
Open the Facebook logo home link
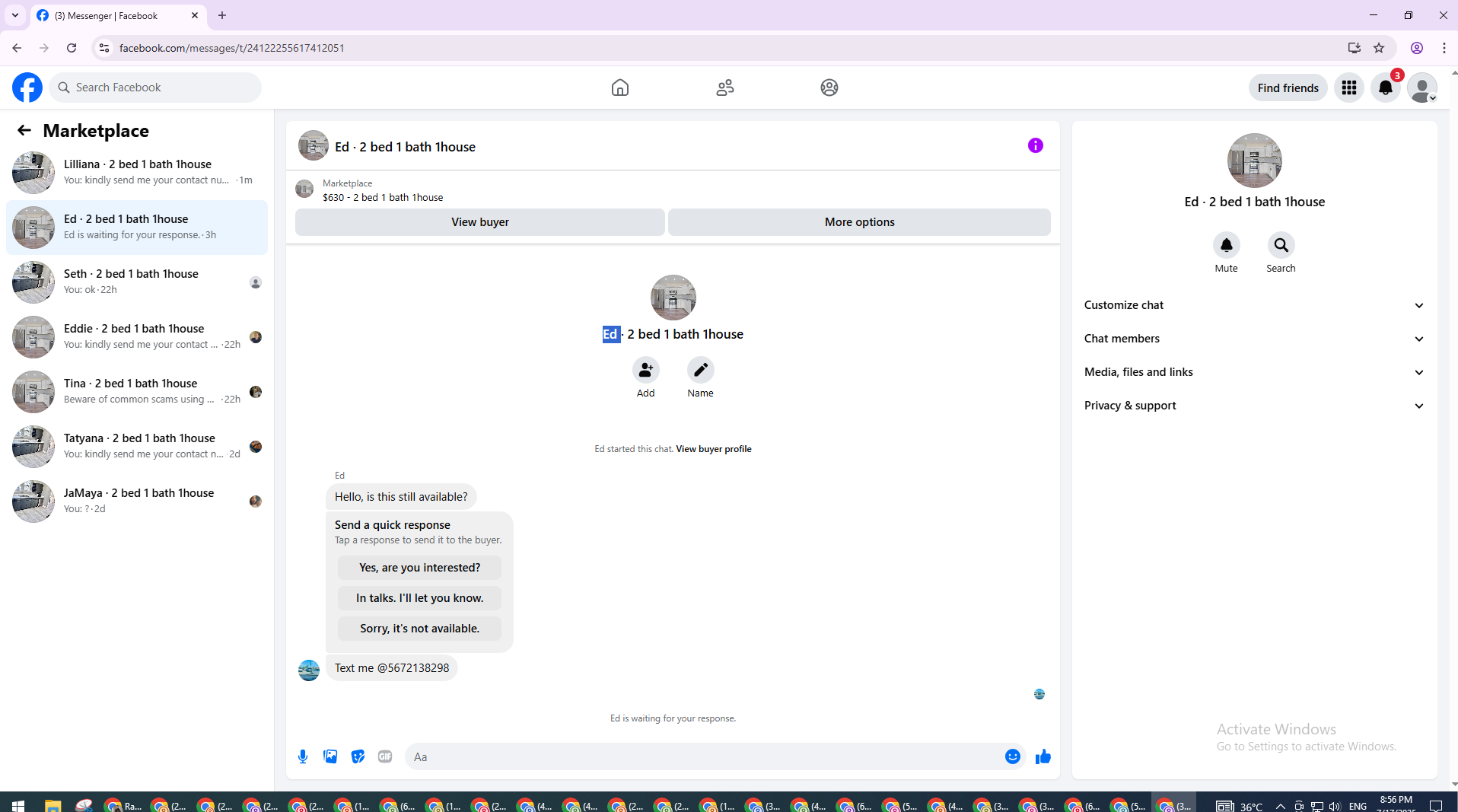(x=27, y=88)
